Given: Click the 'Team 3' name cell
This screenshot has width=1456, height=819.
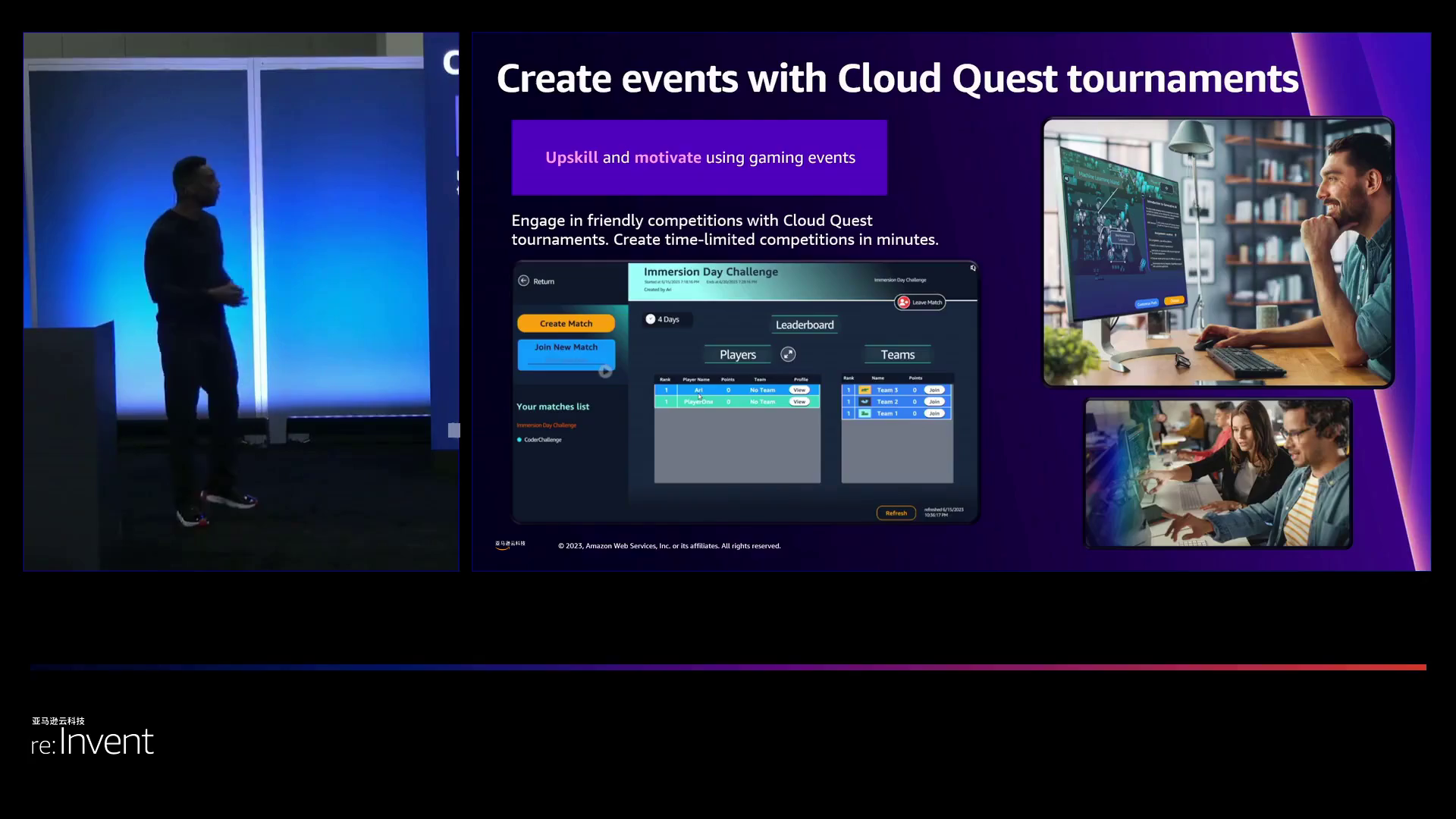Looking at the screenshot, I should coord(887,390).
